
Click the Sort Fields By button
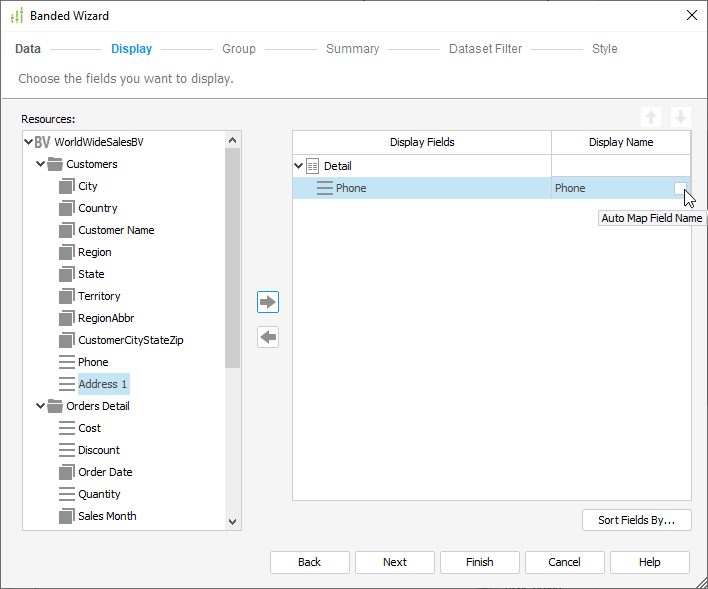(636, 520)
